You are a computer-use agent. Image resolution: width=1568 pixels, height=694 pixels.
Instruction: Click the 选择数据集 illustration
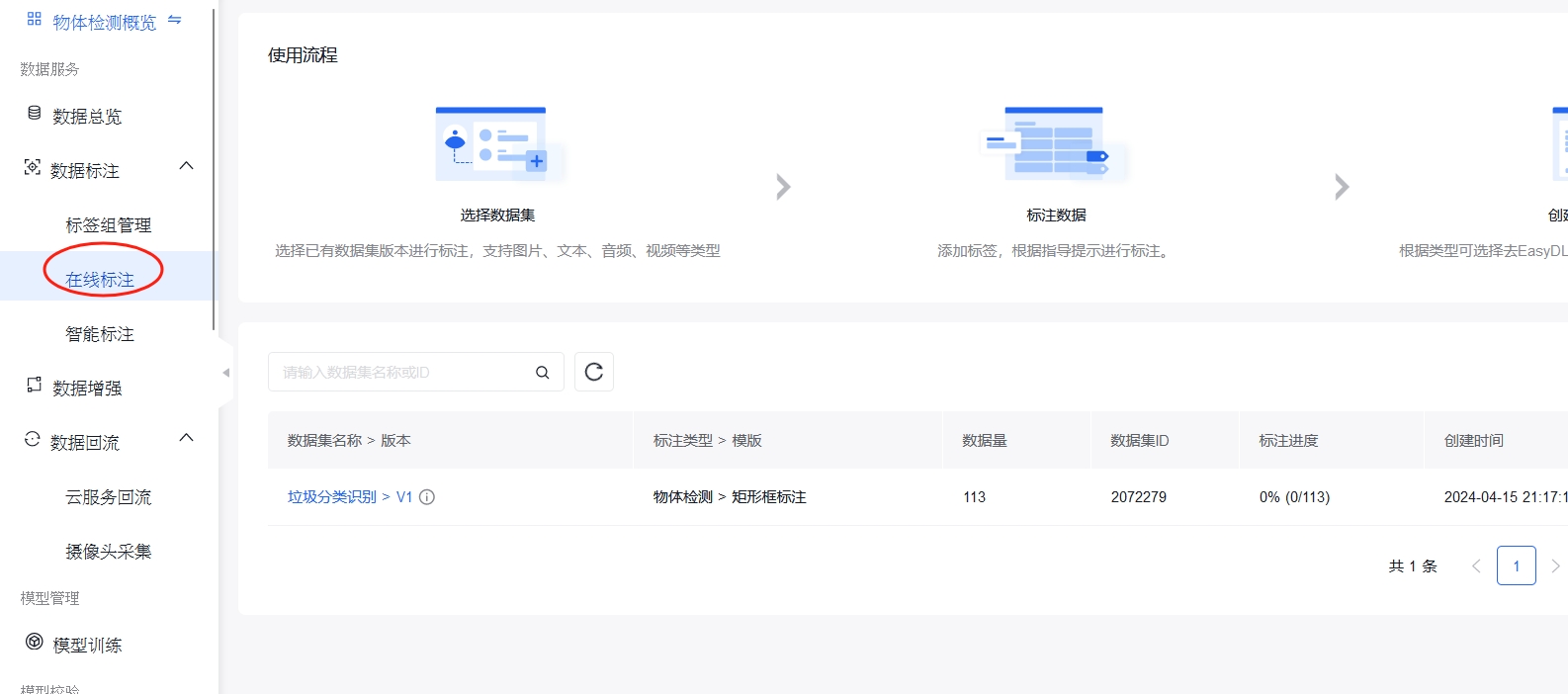[x=499, y=145]
